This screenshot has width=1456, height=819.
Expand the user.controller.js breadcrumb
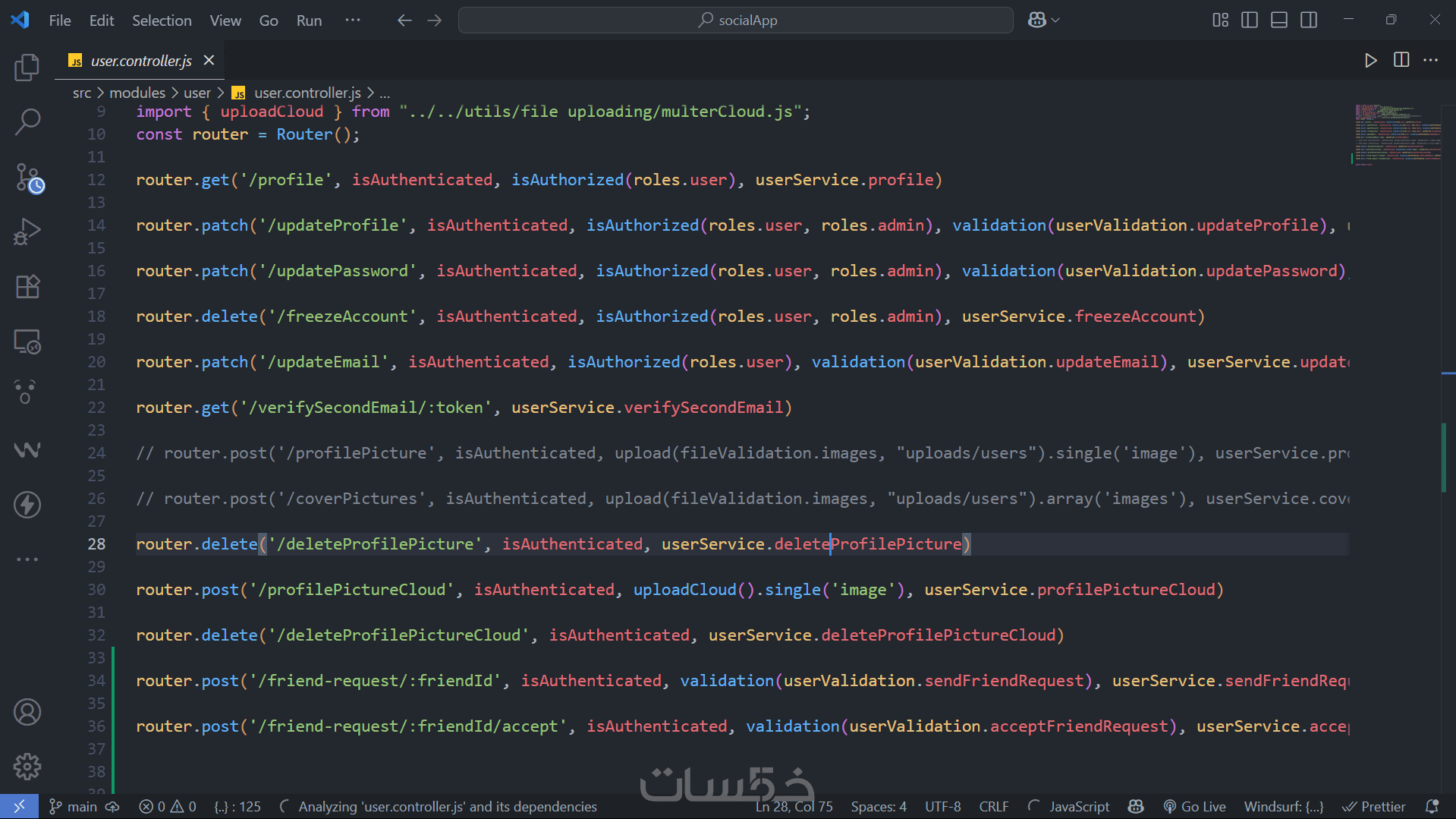[307, 93]
